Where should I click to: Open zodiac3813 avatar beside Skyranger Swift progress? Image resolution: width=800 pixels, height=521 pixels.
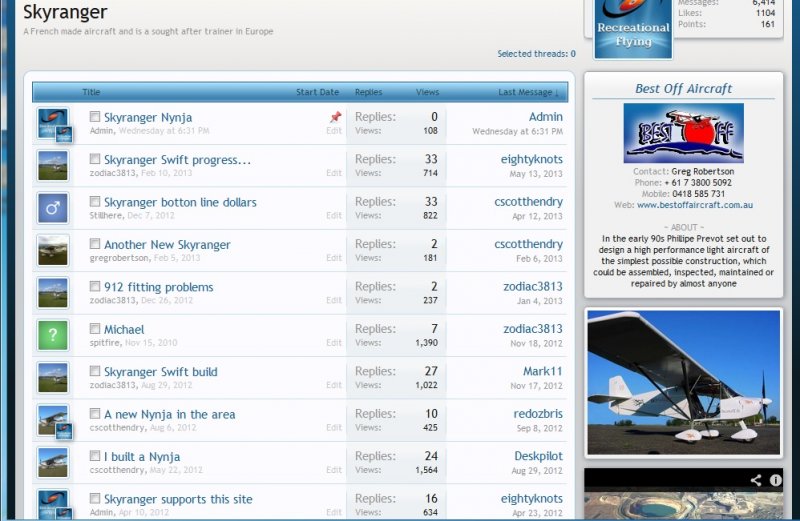(x=53, y=165)
